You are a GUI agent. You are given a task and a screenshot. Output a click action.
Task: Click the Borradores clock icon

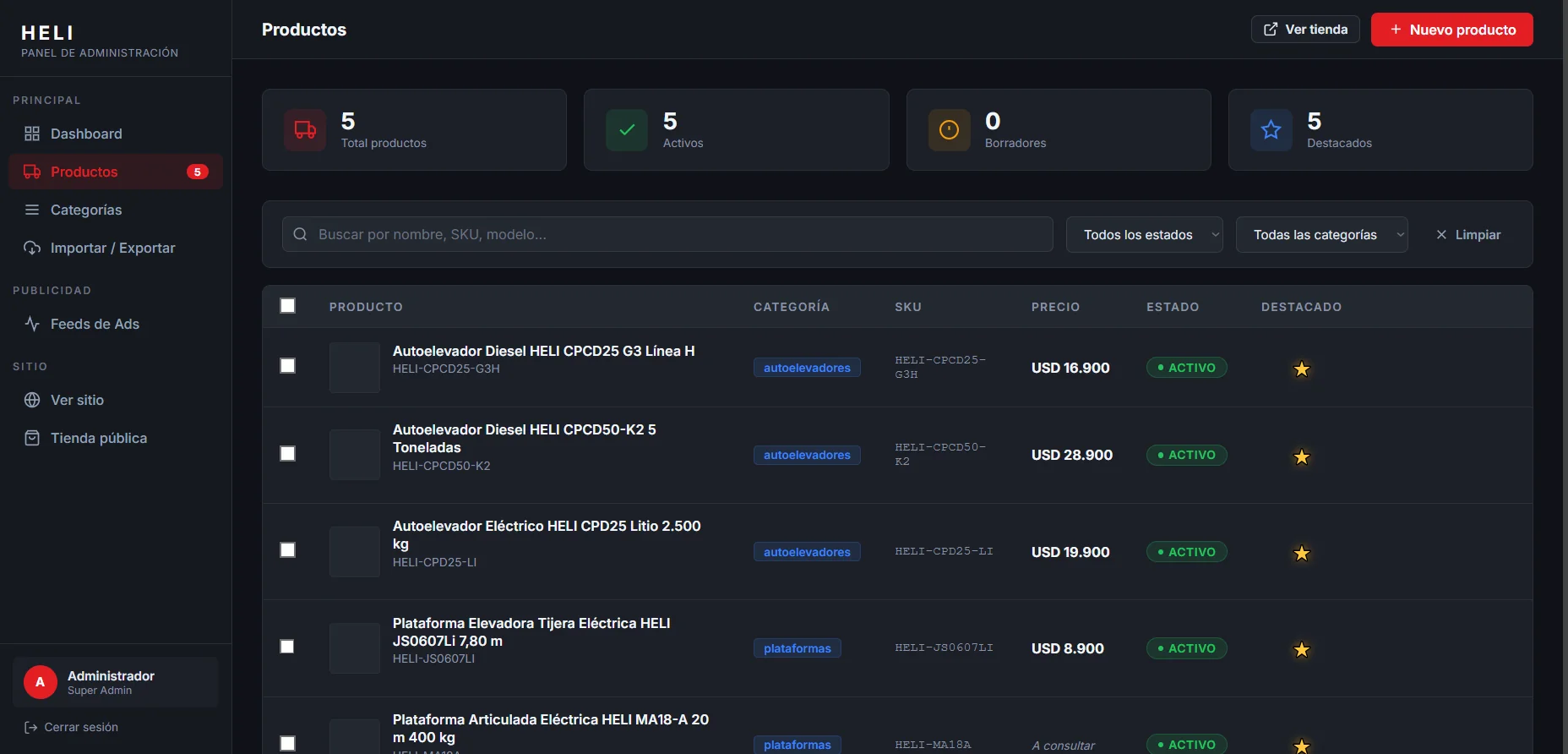coord(949,130)
